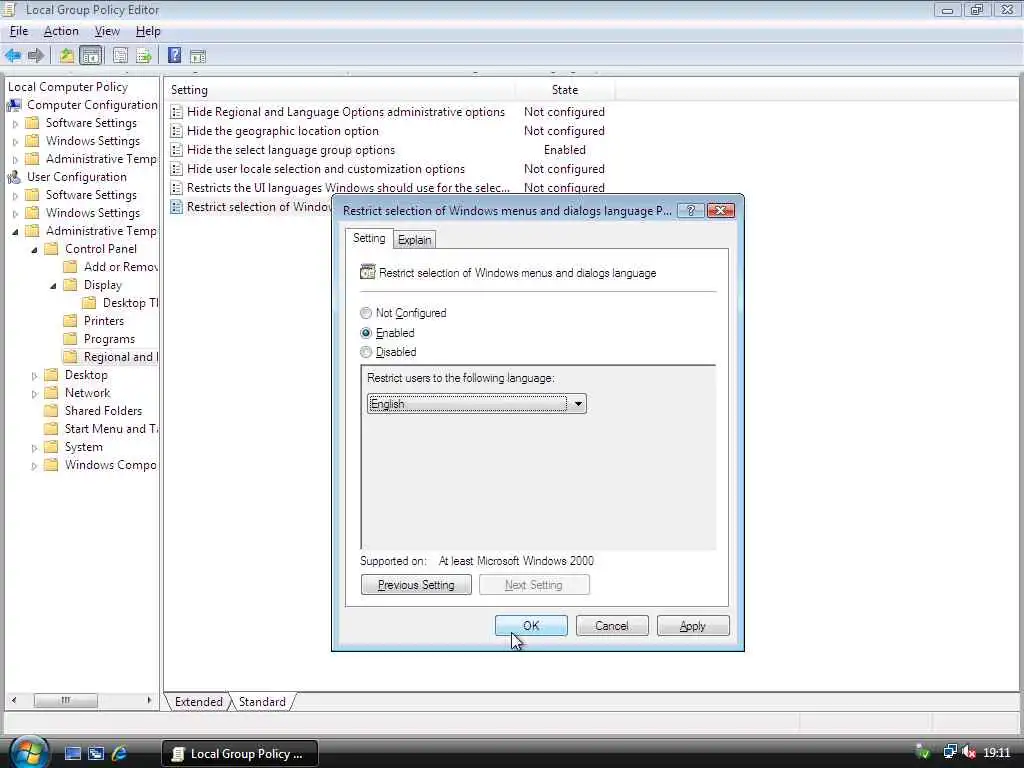Launch Internet Explorer from quick launch
The width and height of the screenshot is (1024, 768).
coord(120,754)
